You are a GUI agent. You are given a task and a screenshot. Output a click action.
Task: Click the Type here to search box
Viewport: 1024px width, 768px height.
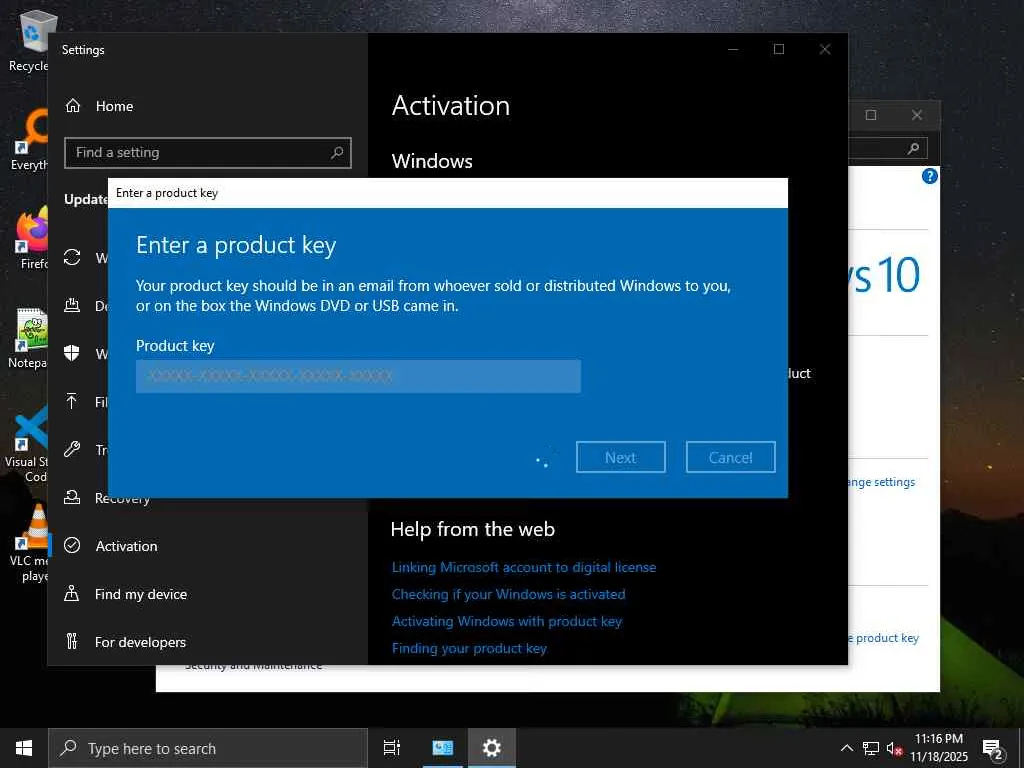[x=208, y=748]
